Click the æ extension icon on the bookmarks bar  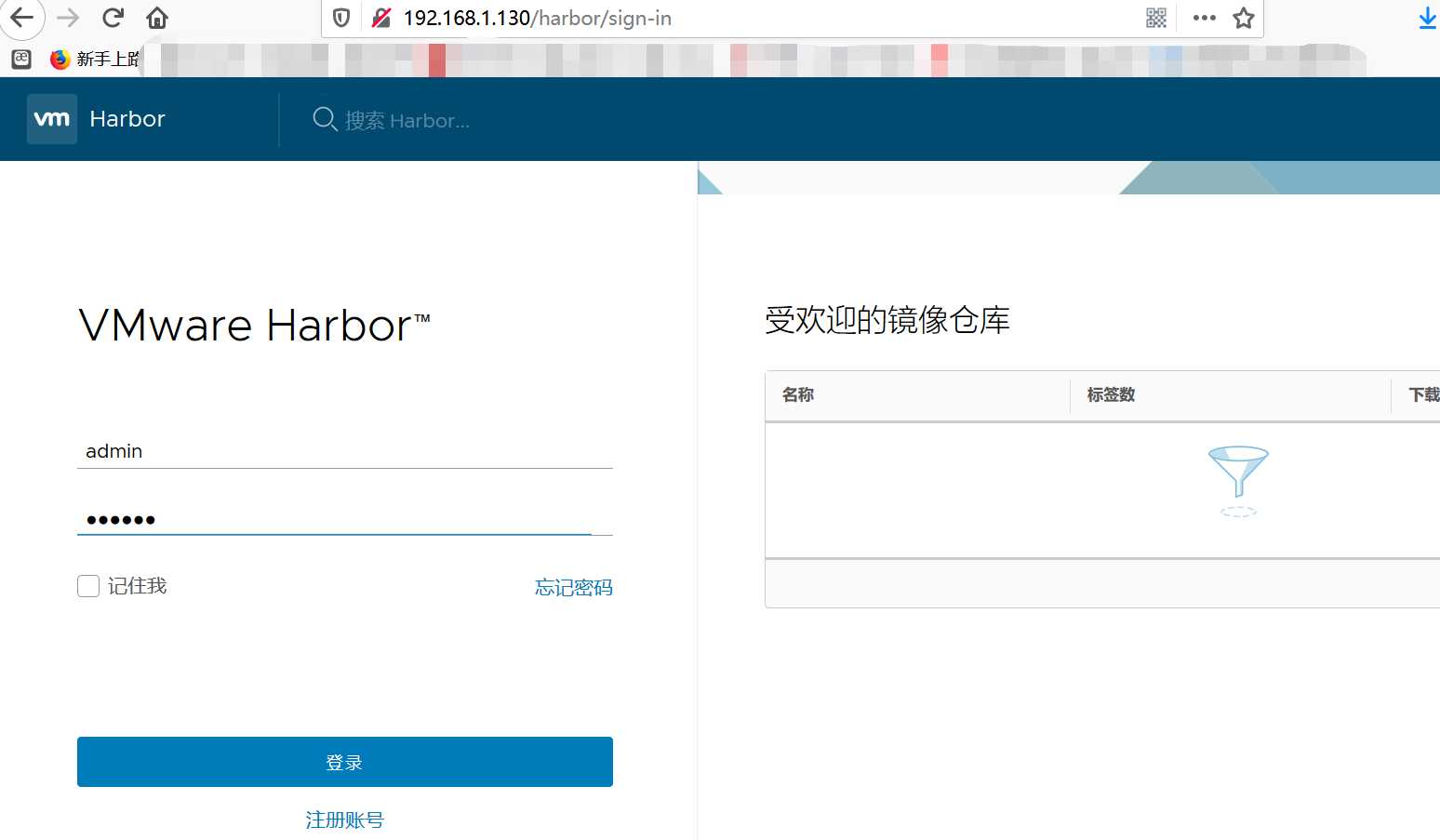(20, 58)
